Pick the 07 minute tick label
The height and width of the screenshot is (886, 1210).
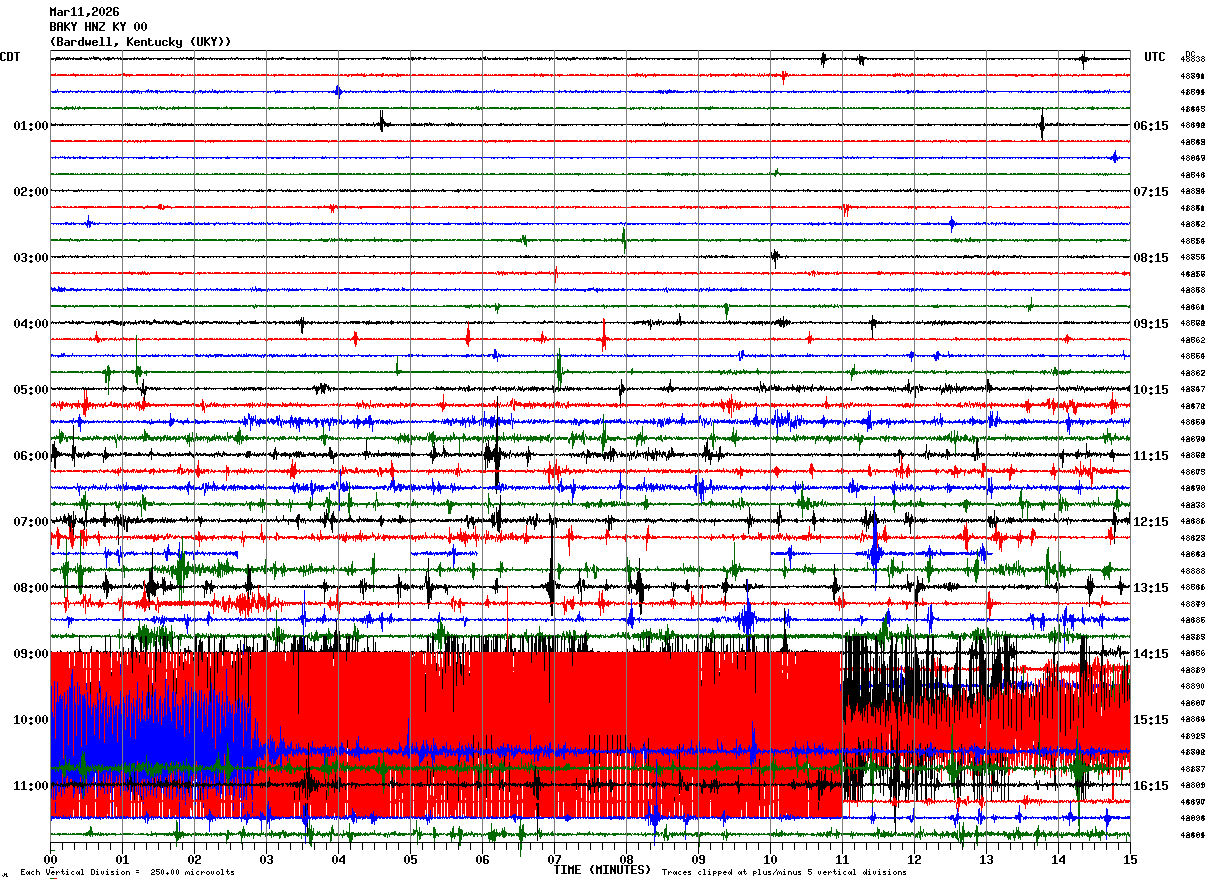coord(555,859)
